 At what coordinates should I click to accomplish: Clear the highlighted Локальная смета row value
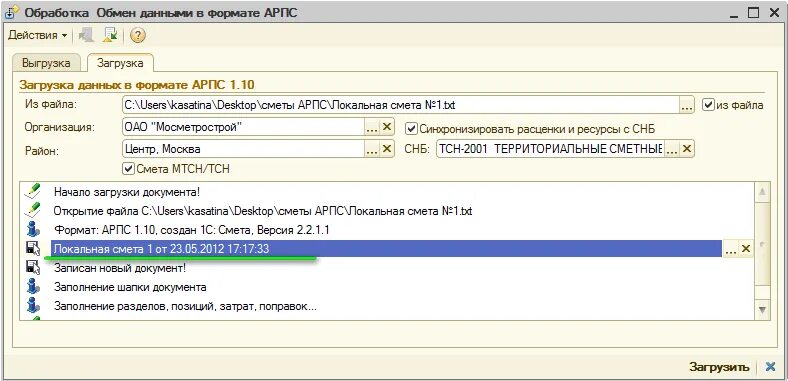(x=746, y=249)
